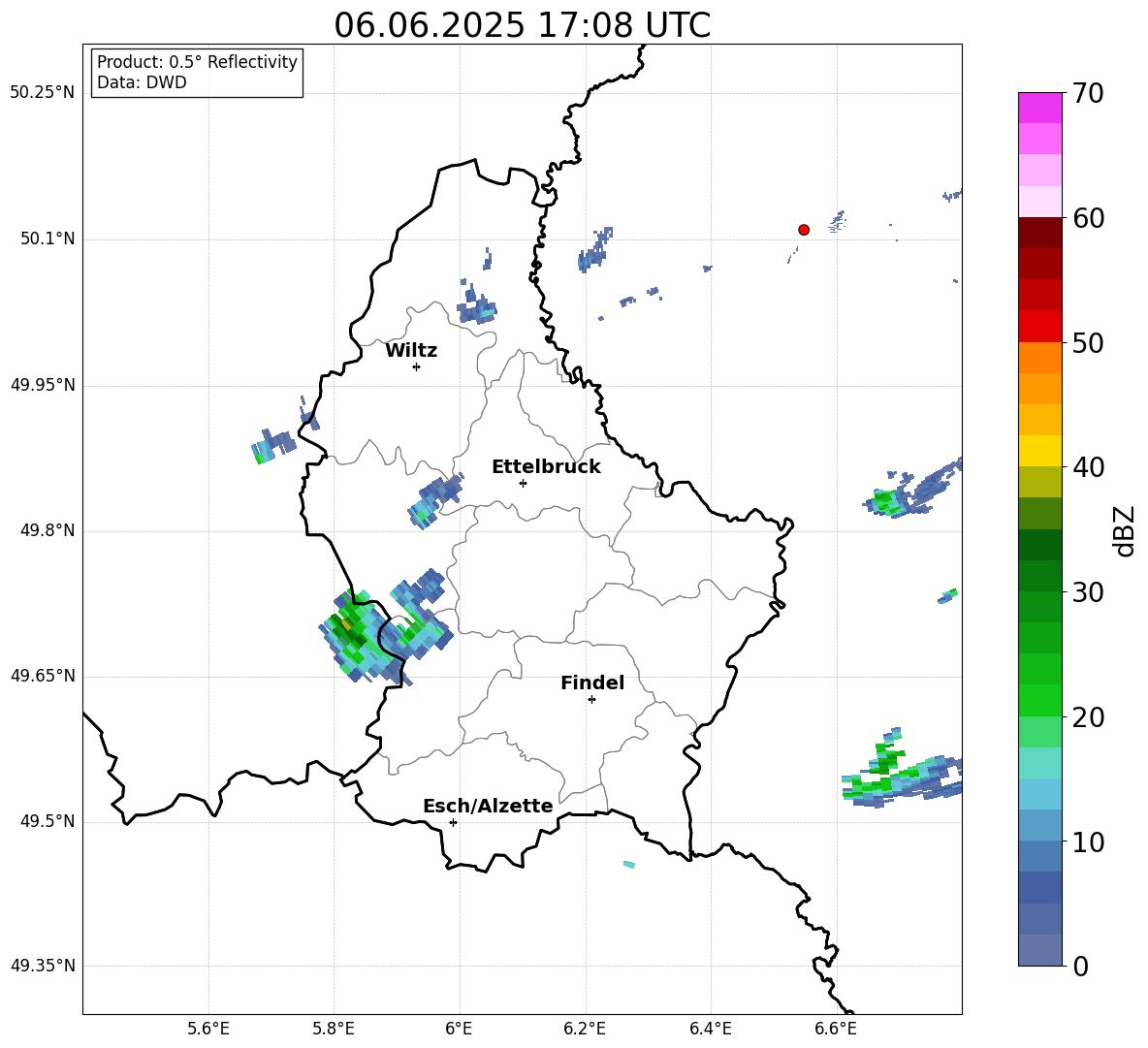Click the 5.6°E longitude label

coord(208,1029)
